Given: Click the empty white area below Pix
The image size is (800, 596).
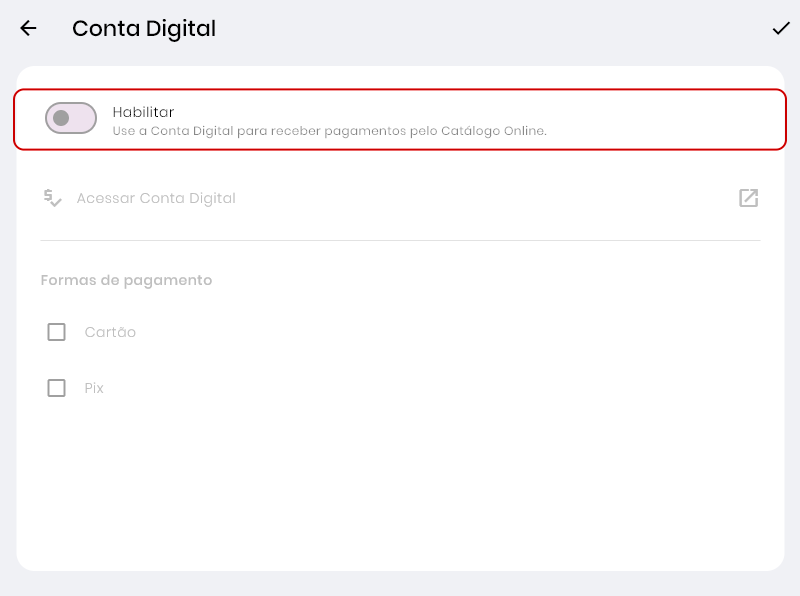Looking at the screenshot, I should pyautogui.click(x=400, y=480).
